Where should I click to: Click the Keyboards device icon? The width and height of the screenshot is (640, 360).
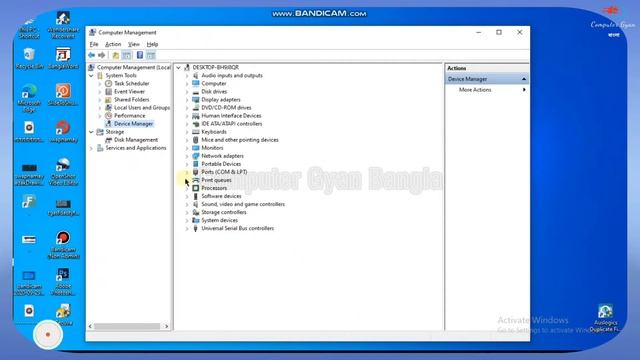tap(196, 132)
